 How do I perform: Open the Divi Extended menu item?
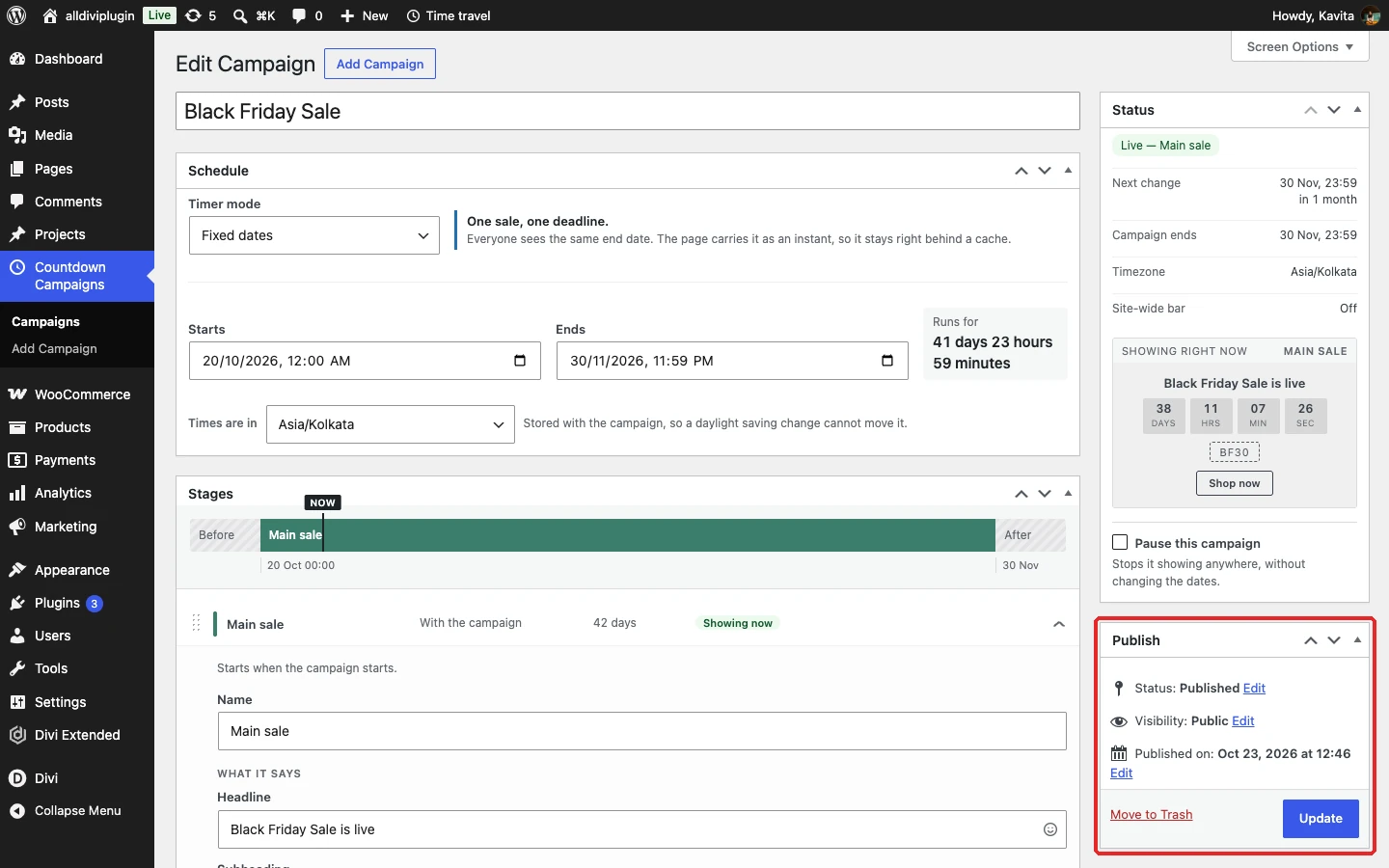(77, 735)
